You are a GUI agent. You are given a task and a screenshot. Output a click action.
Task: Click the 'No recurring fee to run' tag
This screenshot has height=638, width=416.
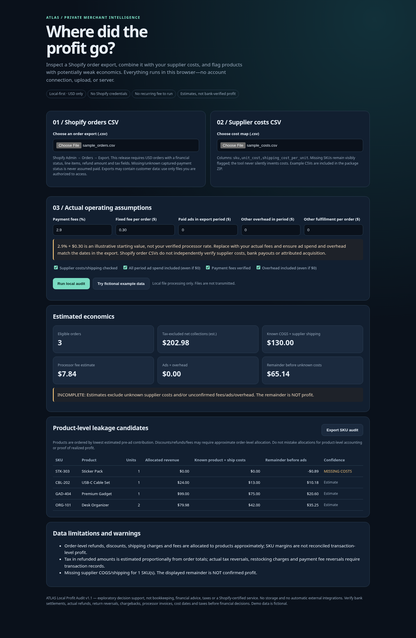(x=153, y=94)
